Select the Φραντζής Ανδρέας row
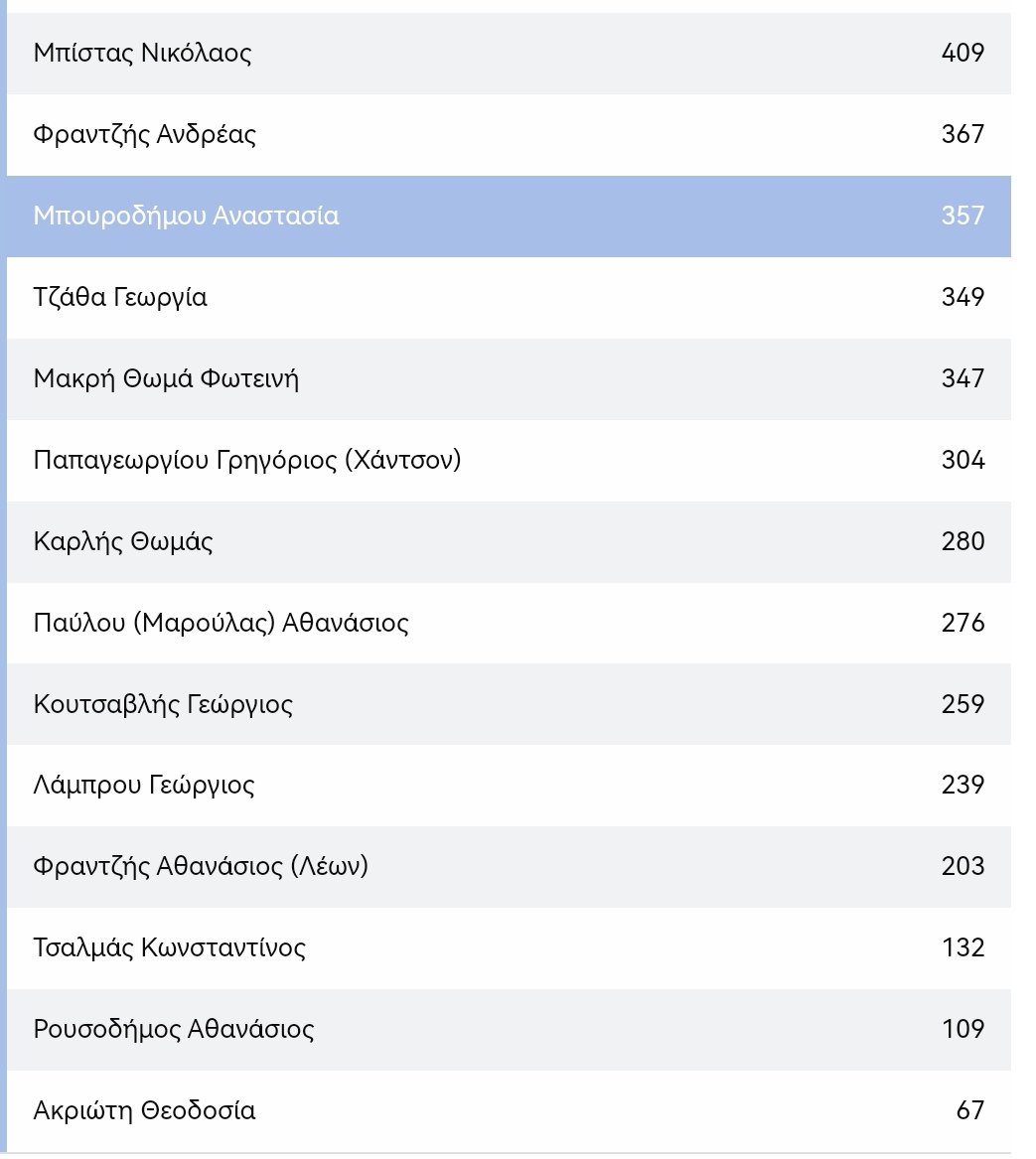Viewport: 1036px width, 1159px height. pos(144,134)
